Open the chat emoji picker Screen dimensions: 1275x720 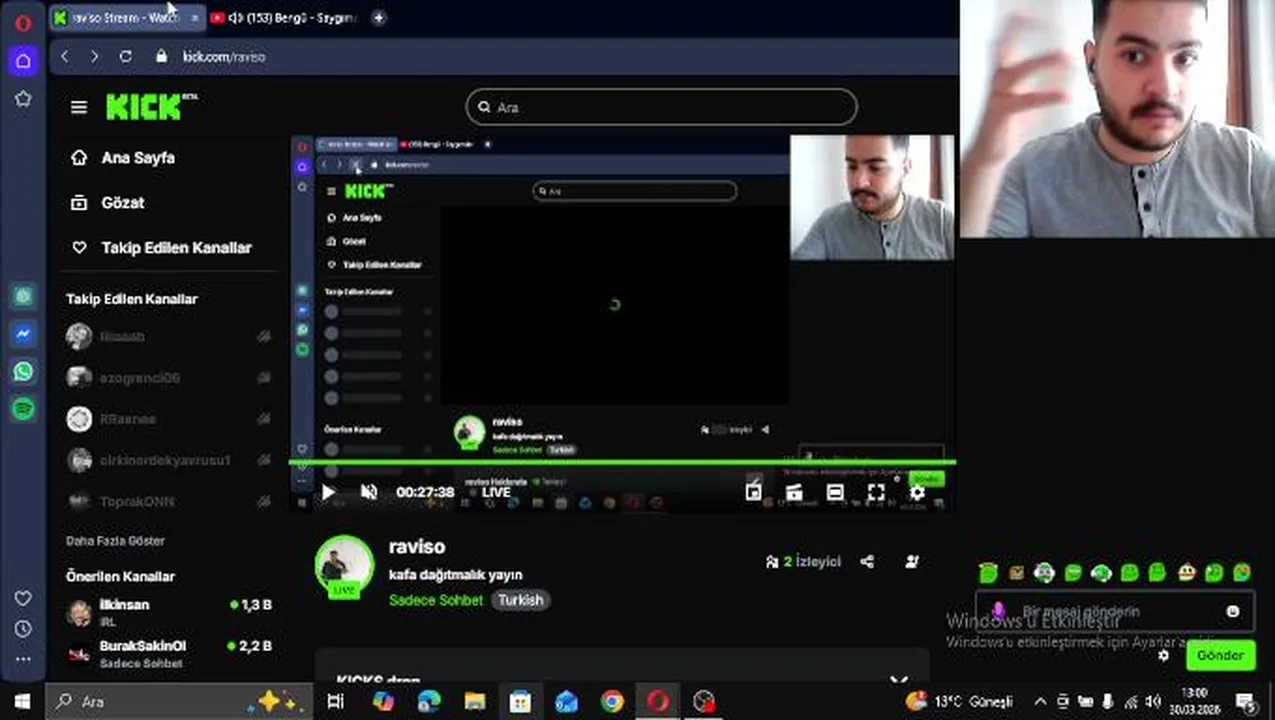pyautogui.click(x=1233, y=612)
